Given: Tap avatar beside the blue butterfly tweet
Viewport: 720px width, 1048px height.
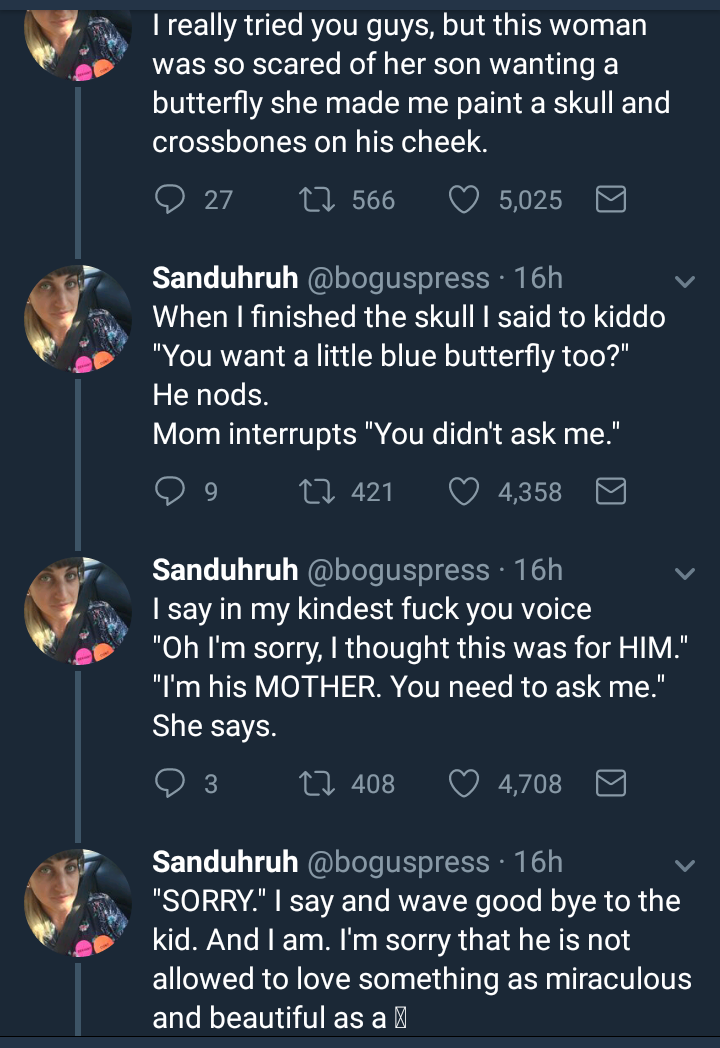Looking at the screenshot, I should 78,318.
